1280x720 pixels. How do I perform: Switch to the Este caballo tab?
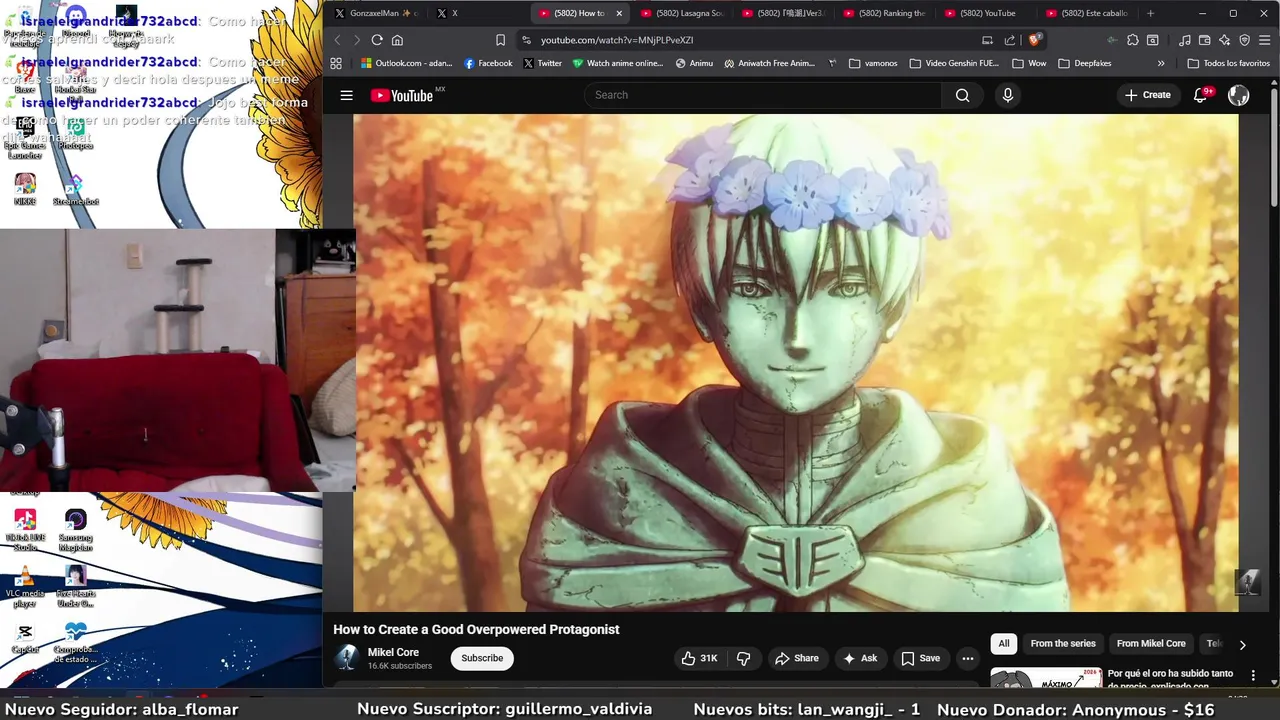pos(1088,13)
